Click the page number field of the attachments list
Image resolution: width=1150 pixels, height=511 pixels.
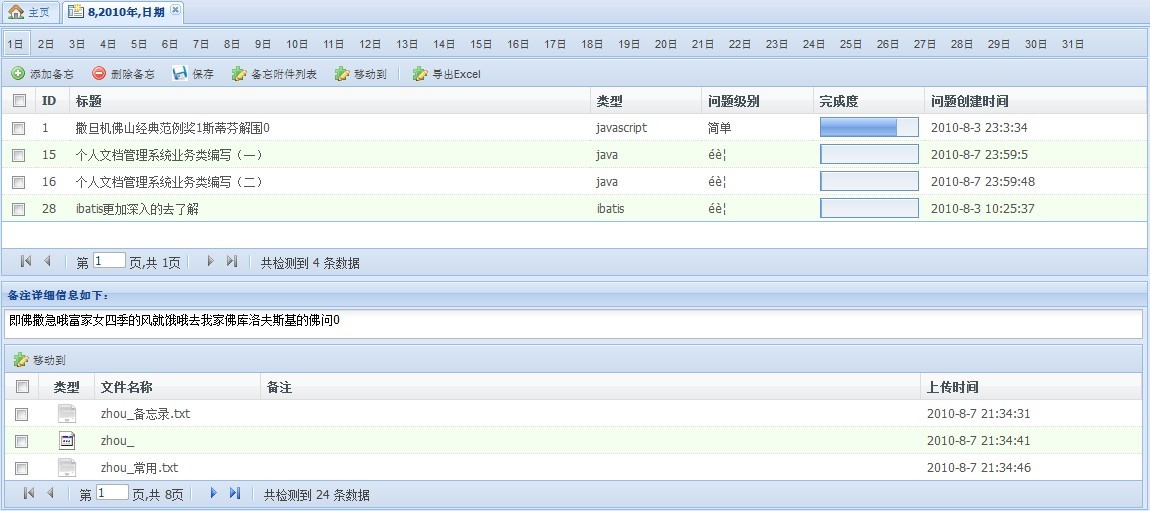click(112, 493)
